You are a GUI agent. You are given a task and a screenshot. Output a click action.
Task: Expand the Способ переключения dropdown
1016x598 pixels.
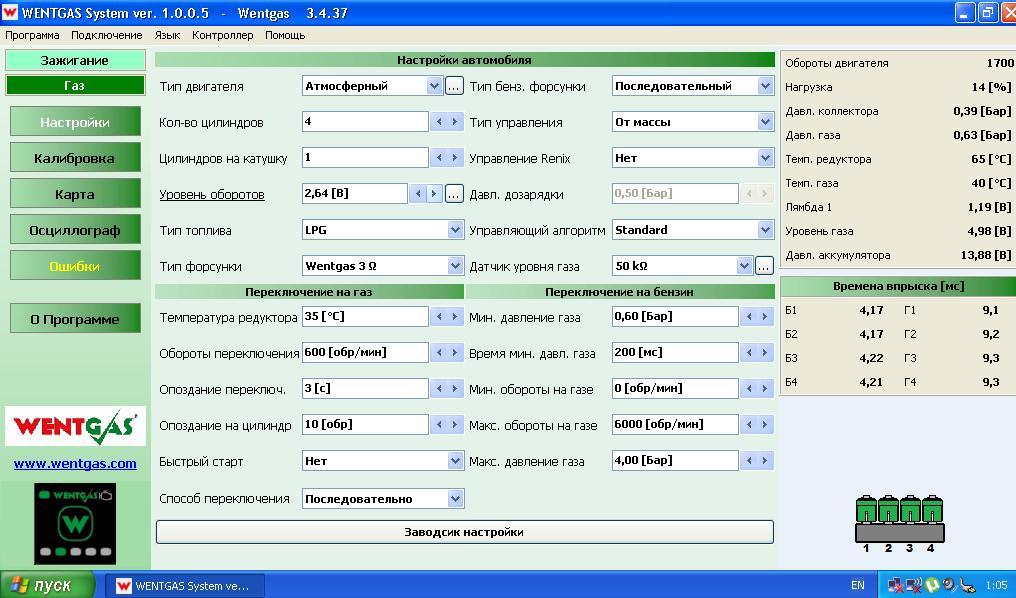click(455, 498)
